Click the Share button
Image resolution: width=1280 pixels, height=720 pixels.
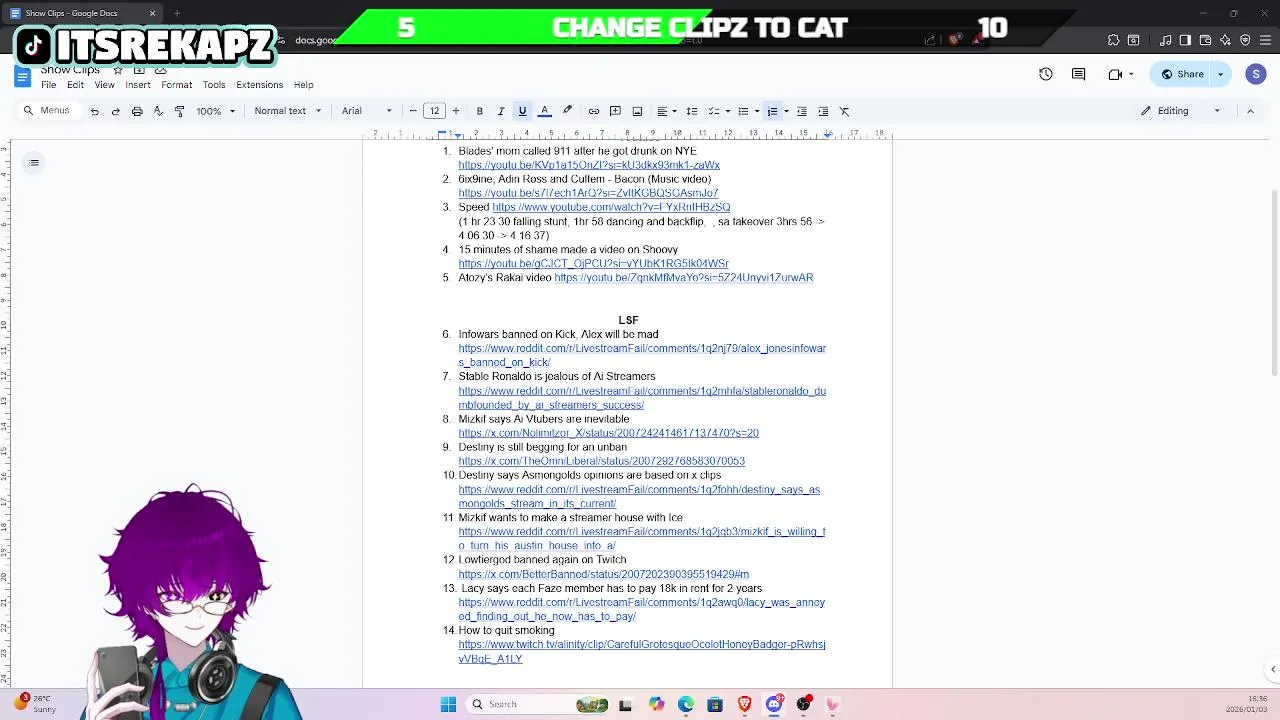[x=1182, y=74]
